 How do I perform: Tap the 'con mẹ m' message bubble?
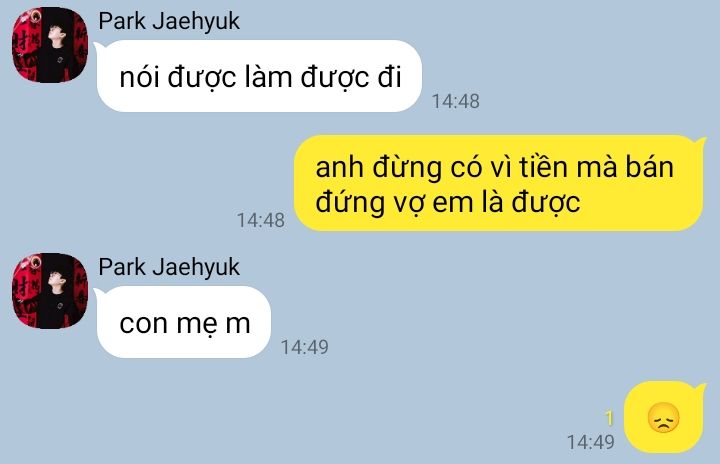point(183,322)
